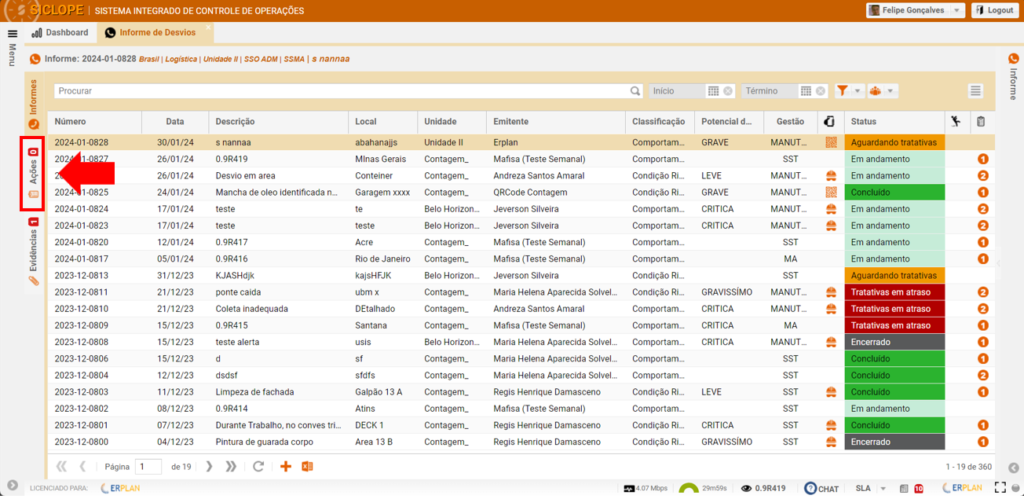Click Tratativas em atraso status of 2023-12-0811
The width and height of the screenshot is (1024, 499).
point(894,292)
